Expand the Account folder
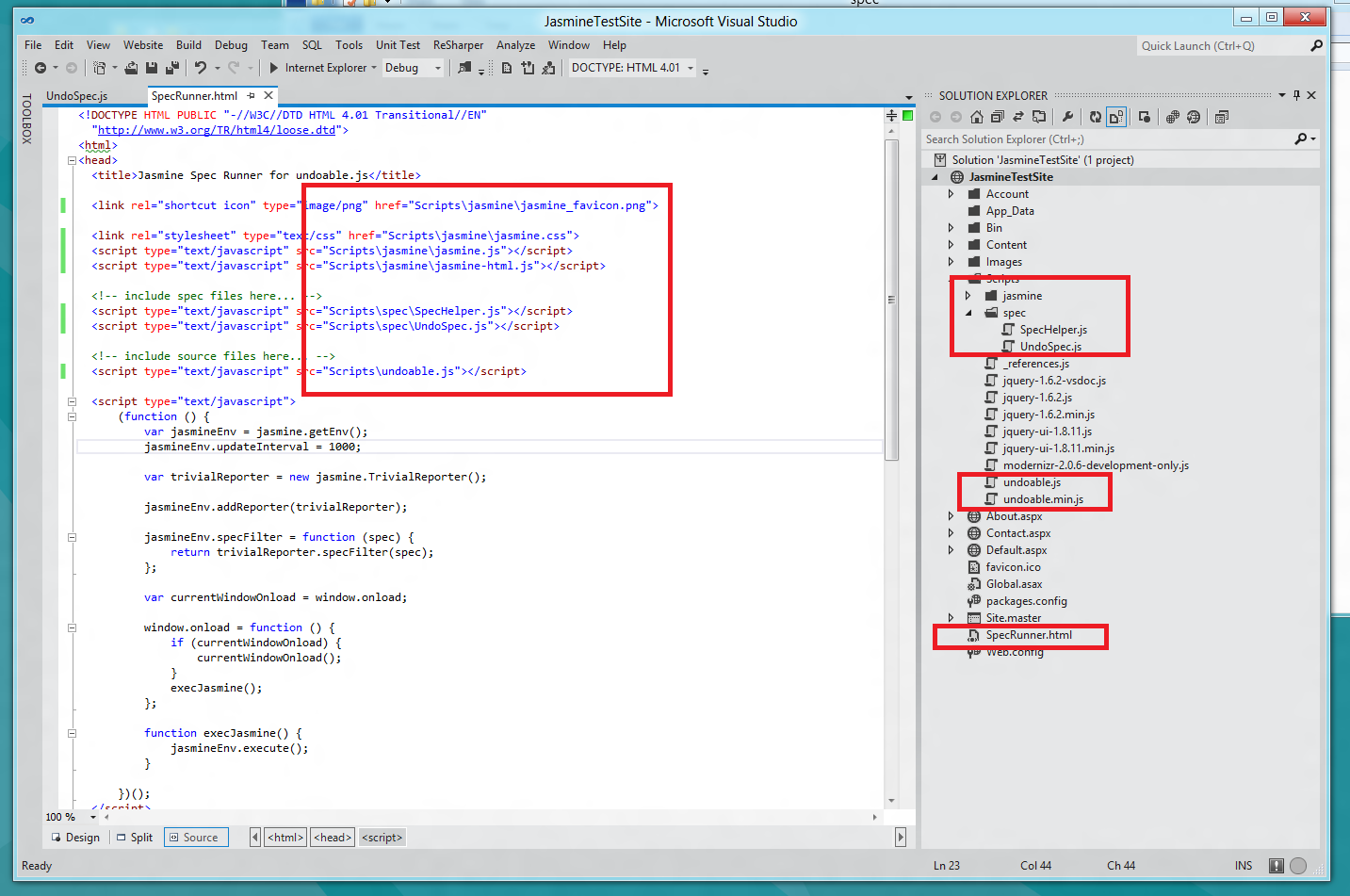Image resolution: width=1350 pixels, height=896 pixels. [x=951, y=194]
